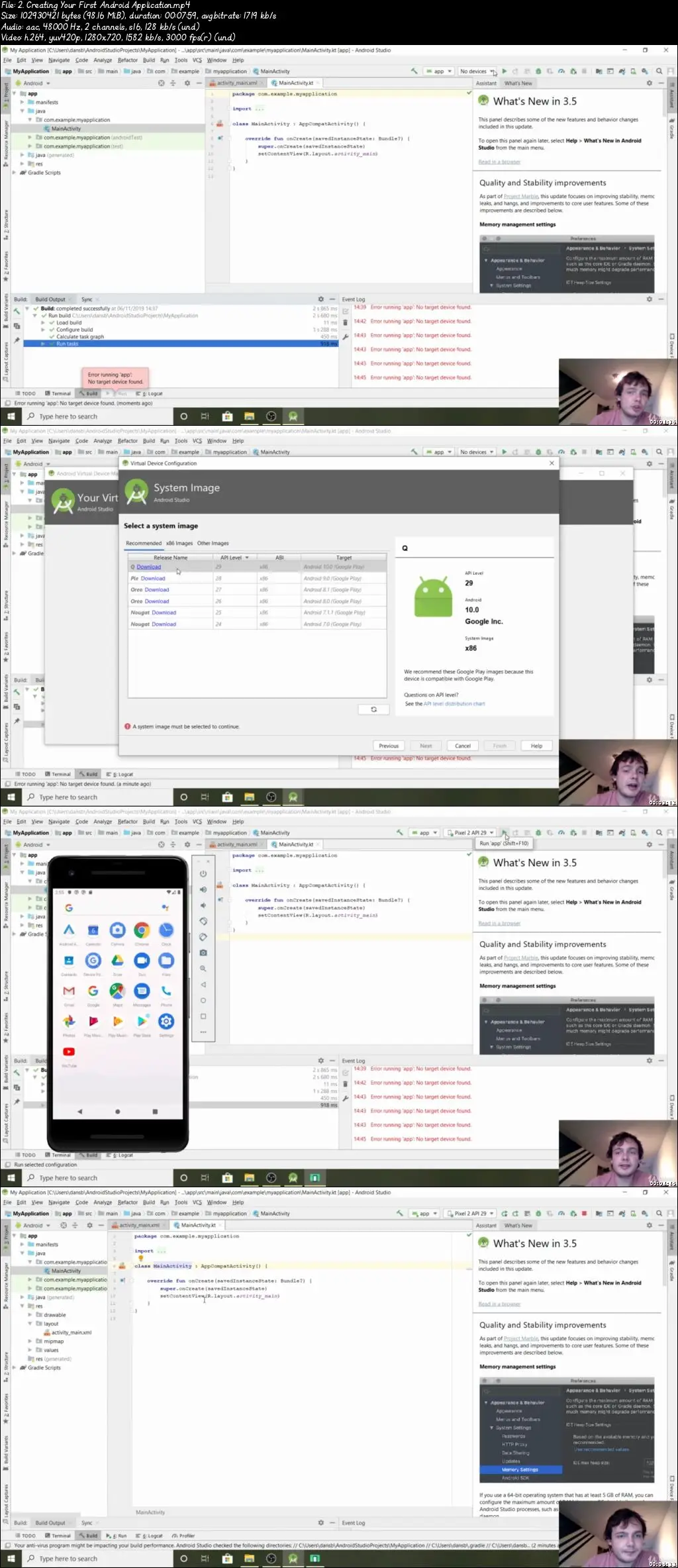Sort by API Level column header arrow
Image resolution: width=678 pixels, height=1568 pixels.
click(247, 558)
